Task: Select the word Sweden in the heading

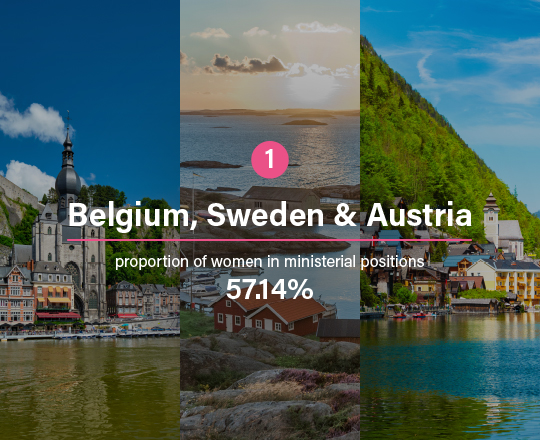Action: tap(265, 214)
